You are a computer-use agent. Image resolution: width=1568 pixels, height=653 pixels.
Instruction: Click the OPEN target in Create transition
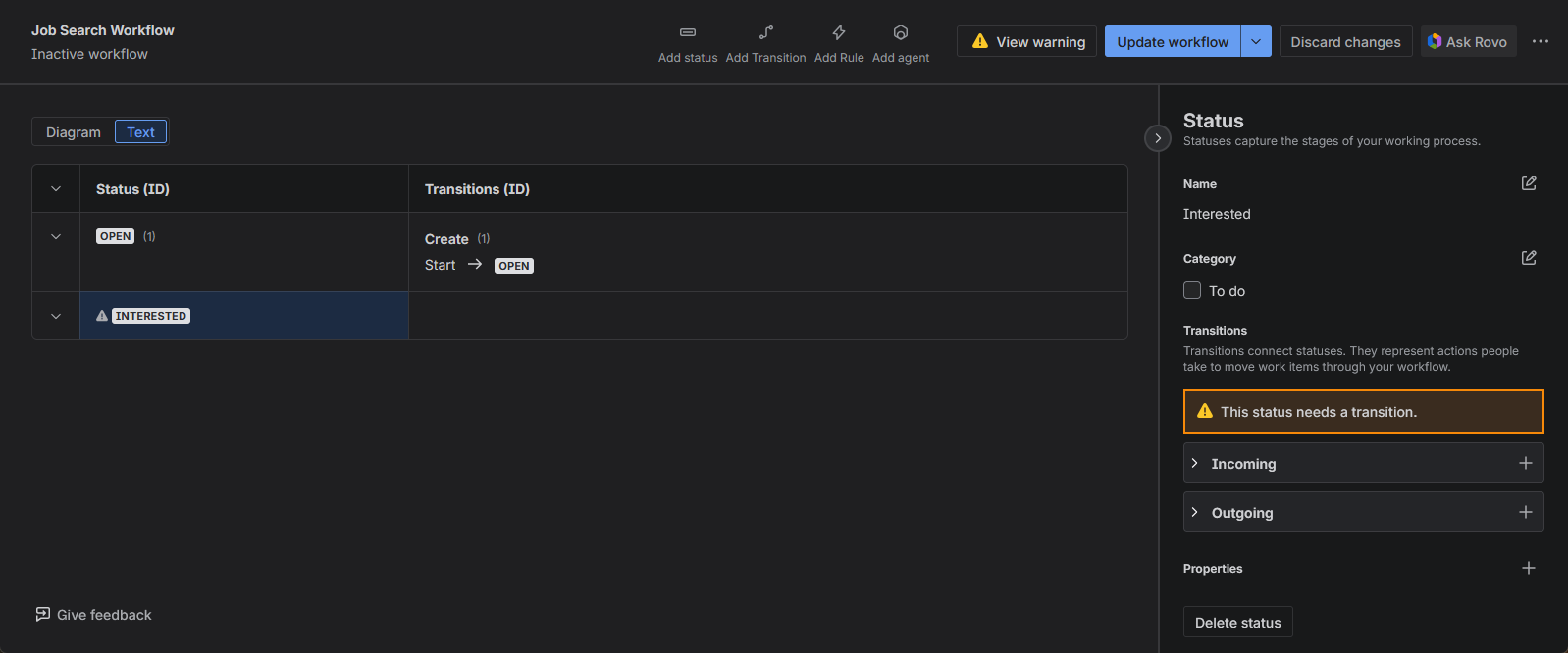point(514,266)
